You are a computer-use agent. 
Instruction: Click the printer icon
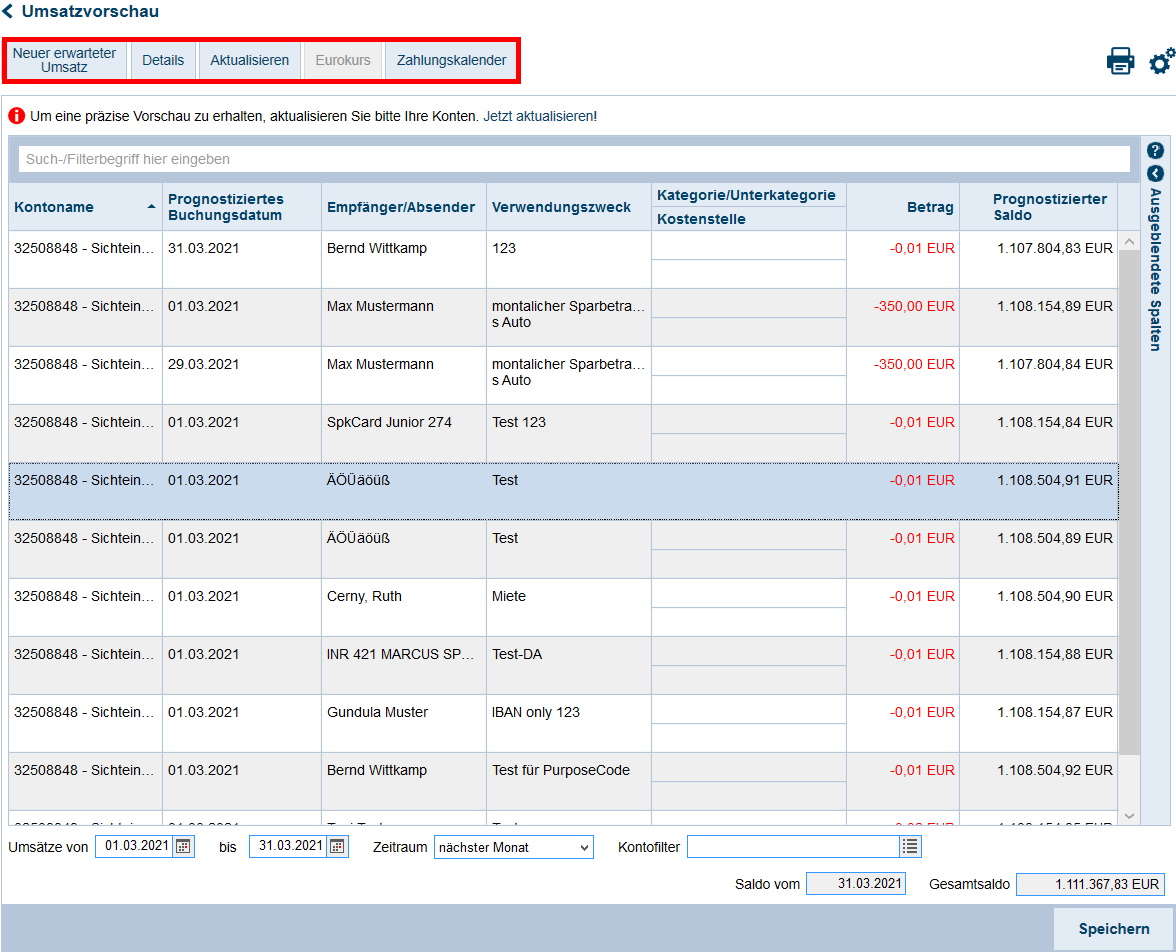pyautogui.click(x=1120, y=61)
